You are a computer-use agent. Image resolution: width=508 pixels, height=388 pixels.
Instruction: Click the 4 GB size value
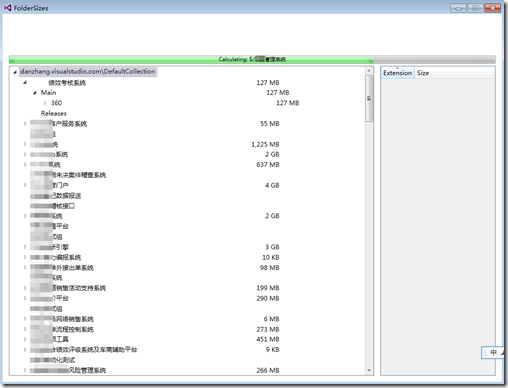tap(272, 185)
